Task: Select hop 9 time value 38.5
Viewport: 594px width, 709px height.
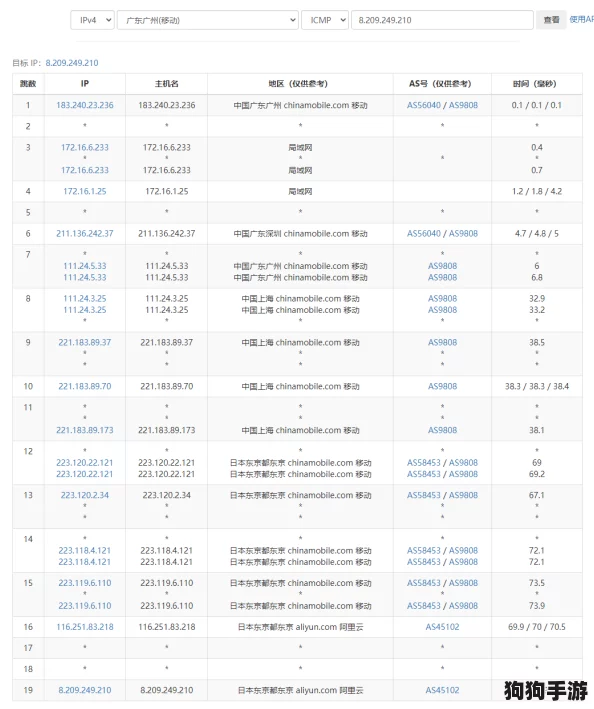Action: [x=537, y=343]
